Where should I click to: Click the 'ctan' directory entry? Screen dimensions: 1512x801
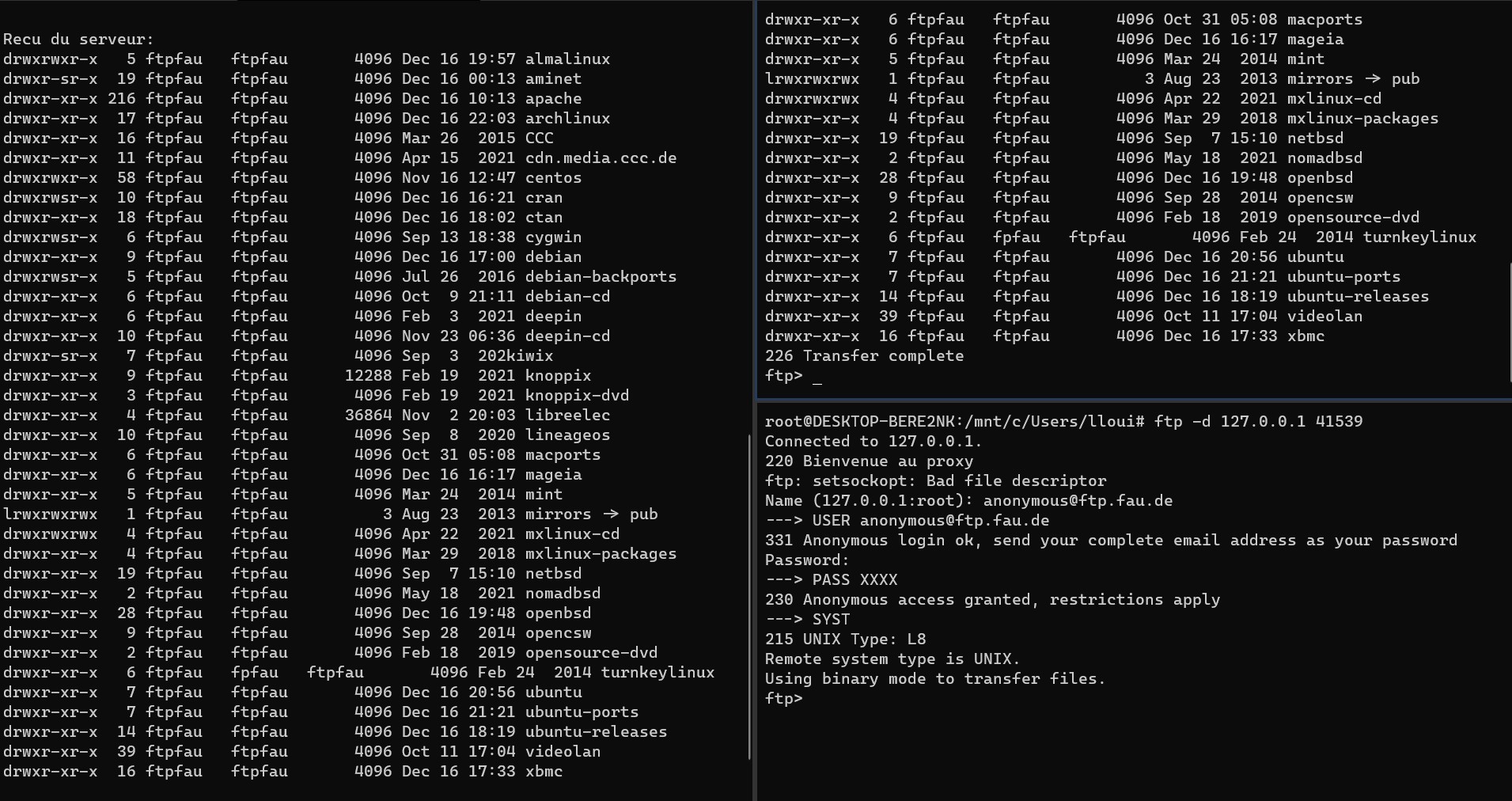(544, 218)
